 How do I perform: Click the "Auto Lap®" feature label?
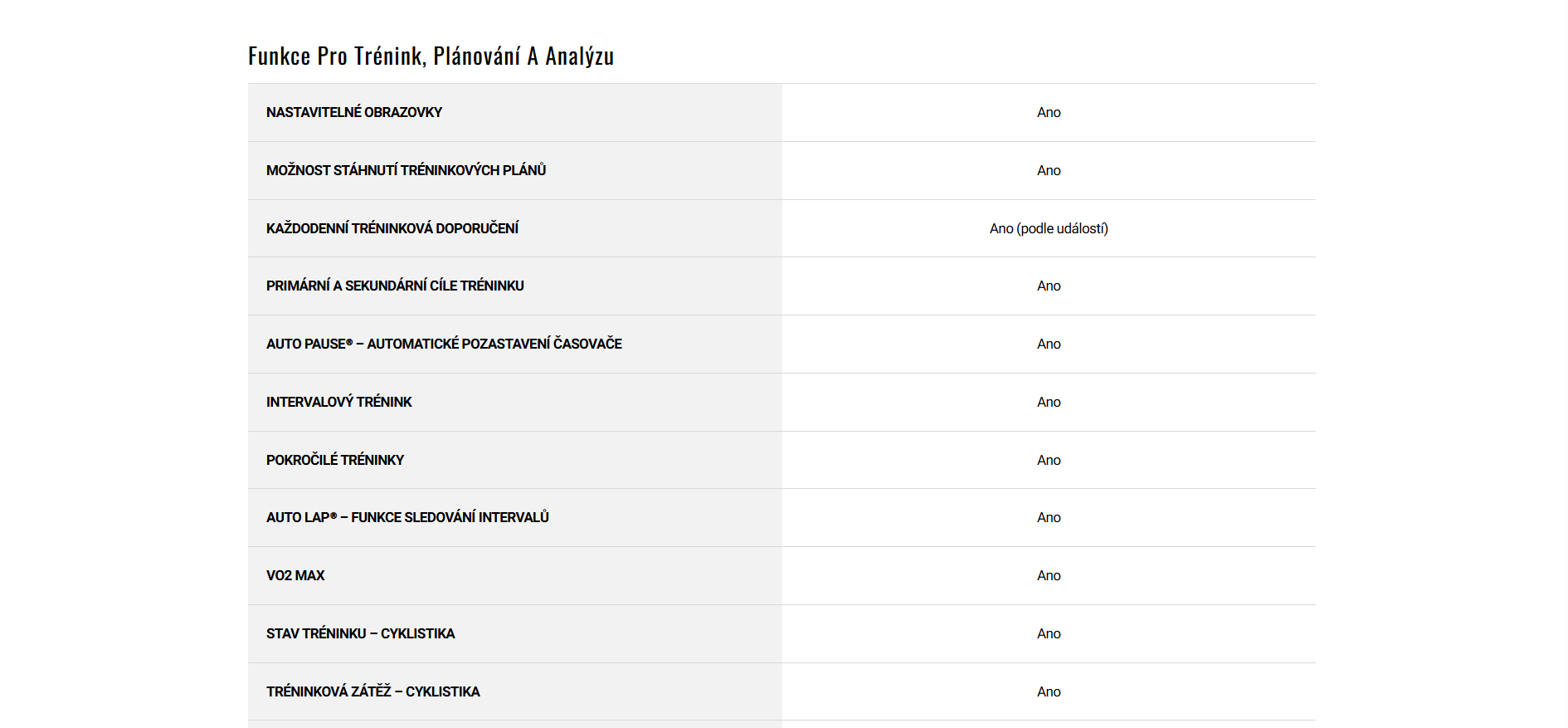click(x=407, y=517)
